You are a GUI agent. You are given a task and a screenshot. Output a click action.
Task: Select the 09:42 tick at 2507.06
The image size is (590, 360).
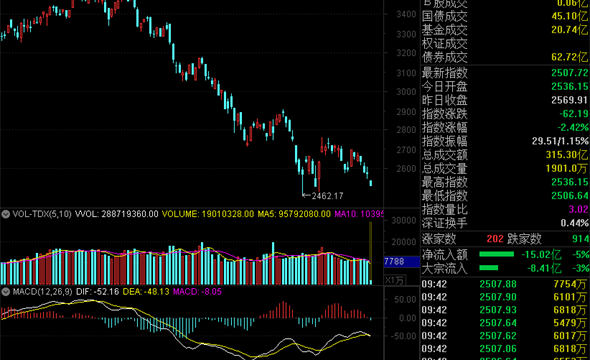tap(504, 349)
